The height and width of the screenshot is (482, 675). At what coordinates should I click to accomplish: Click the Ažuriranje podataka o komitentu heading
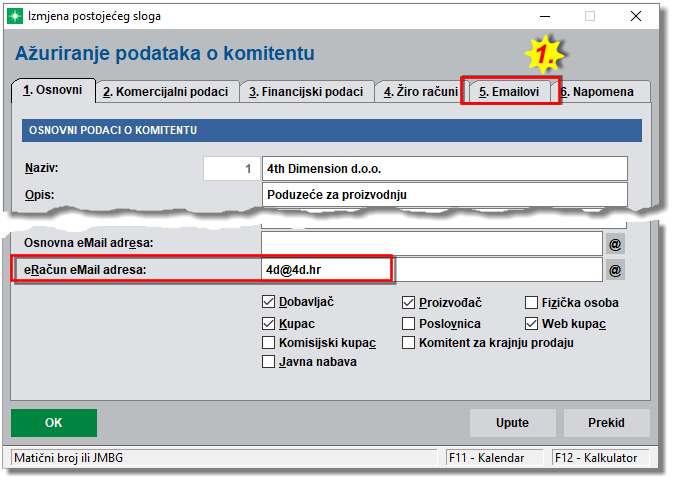tap(165, 53)
